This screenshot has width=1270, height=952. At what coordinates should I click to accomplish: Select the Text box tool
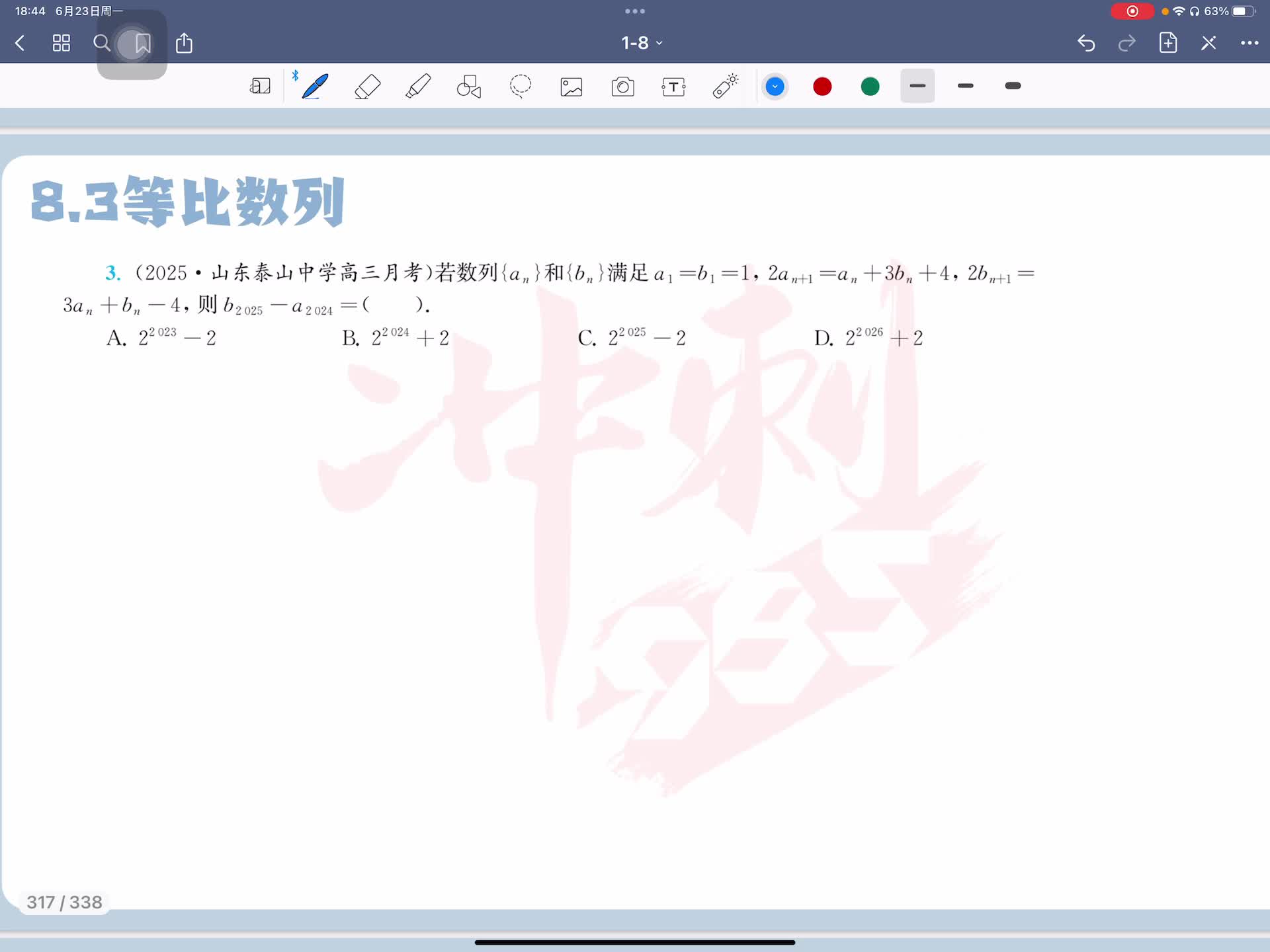(x=673, y=87)
